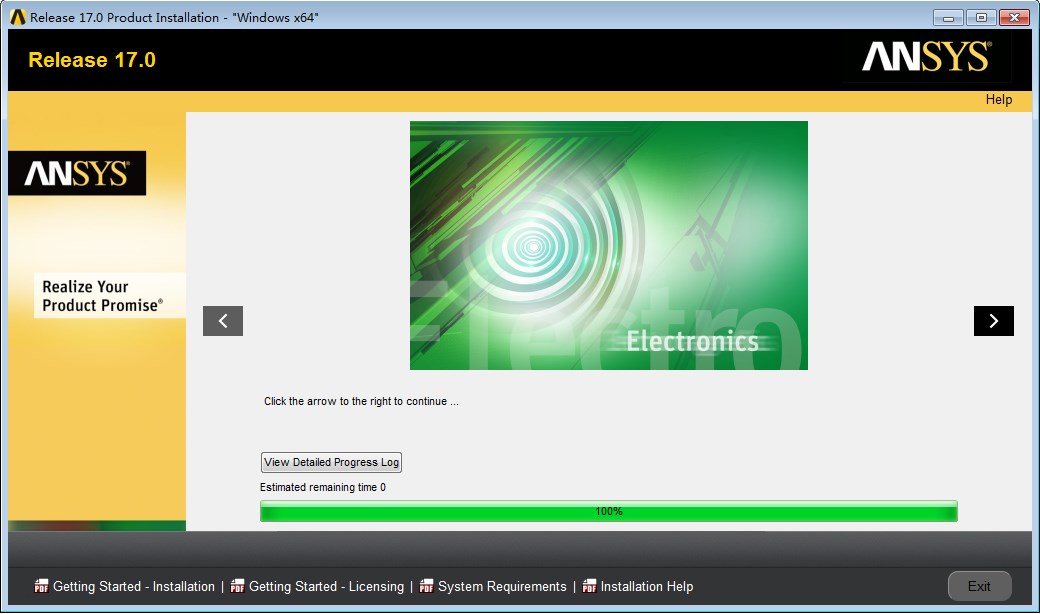Open the System Requirements link
Image resolution: width=1040 pixels, height=614 pixels.
tap(502, 587)
